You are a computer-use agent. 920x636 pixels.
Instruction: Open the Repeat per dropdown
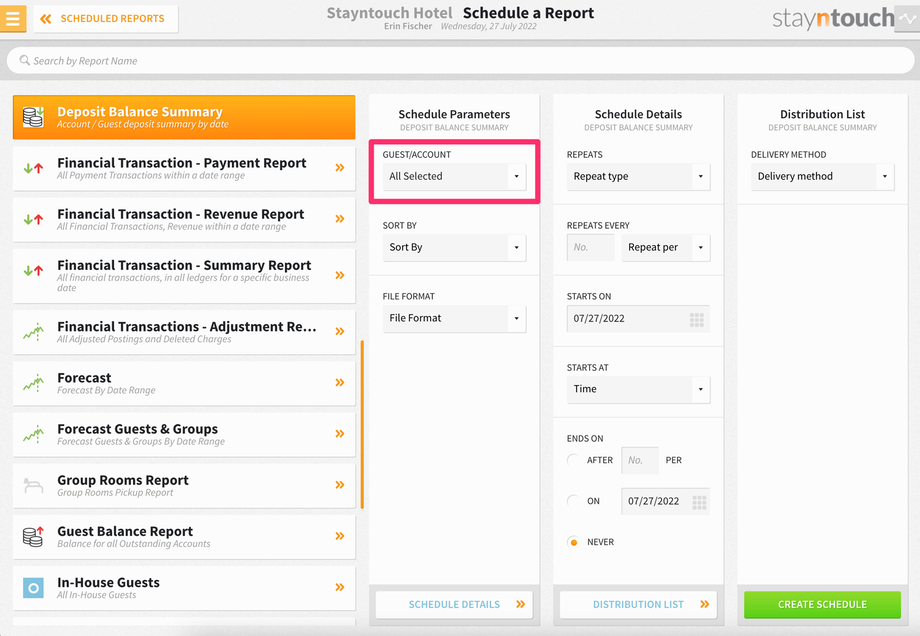[x=665, y=247]
